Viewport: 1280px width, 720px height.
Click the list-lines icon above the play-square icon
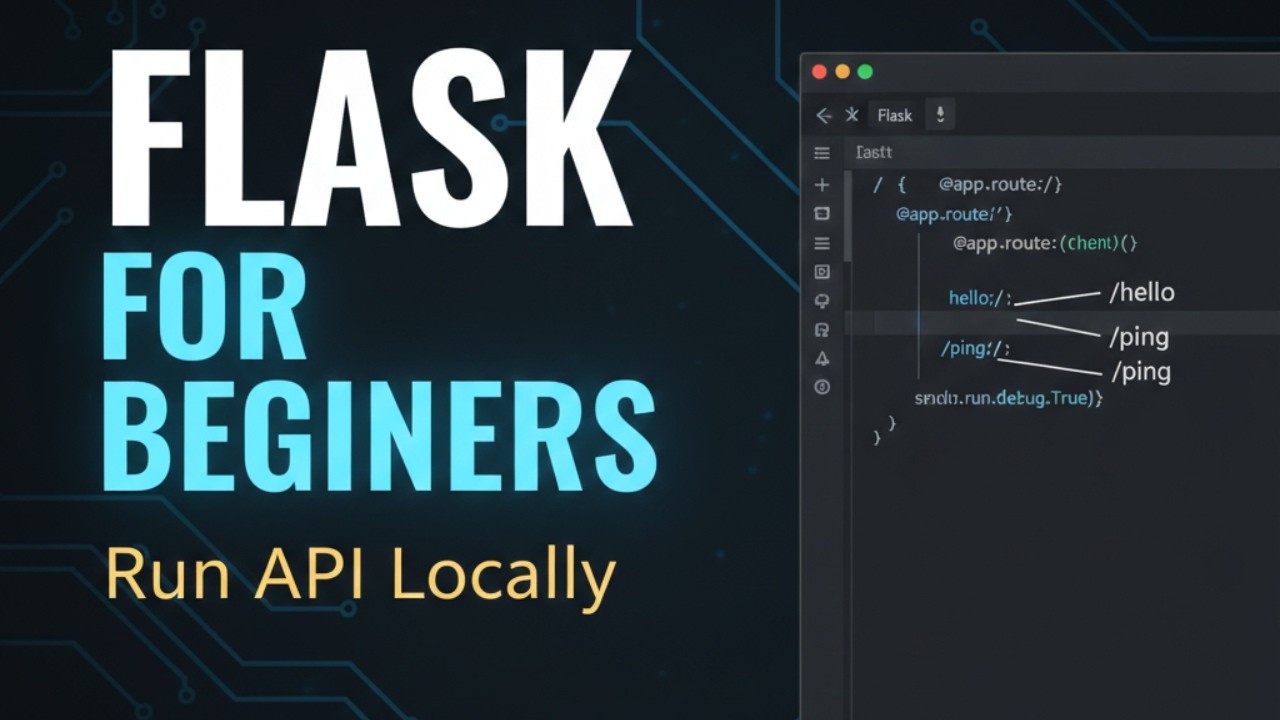(822, 243)
